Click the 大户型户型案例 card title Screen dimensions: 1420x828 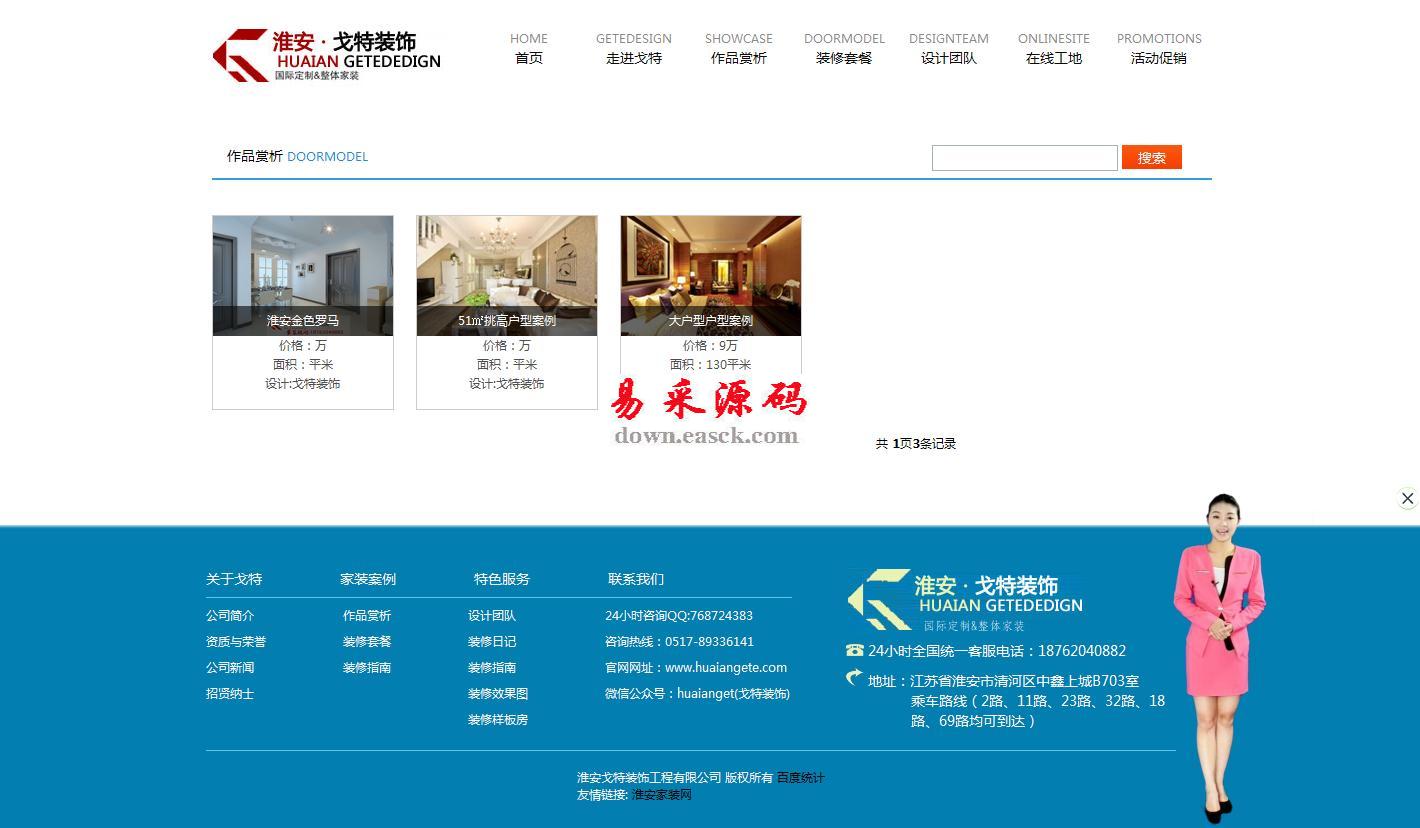point(711,321)
